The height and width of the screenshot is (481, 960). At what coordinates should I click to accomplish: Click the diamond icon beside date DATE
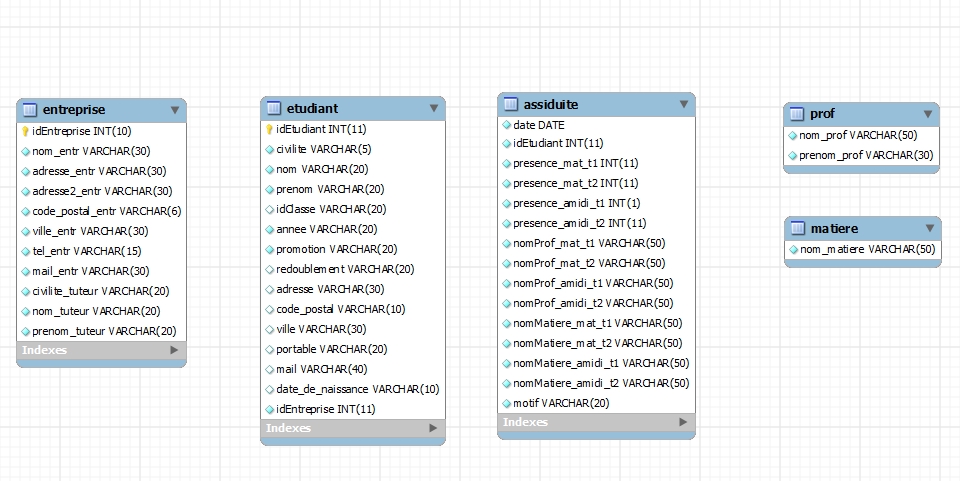click(506, 125)
